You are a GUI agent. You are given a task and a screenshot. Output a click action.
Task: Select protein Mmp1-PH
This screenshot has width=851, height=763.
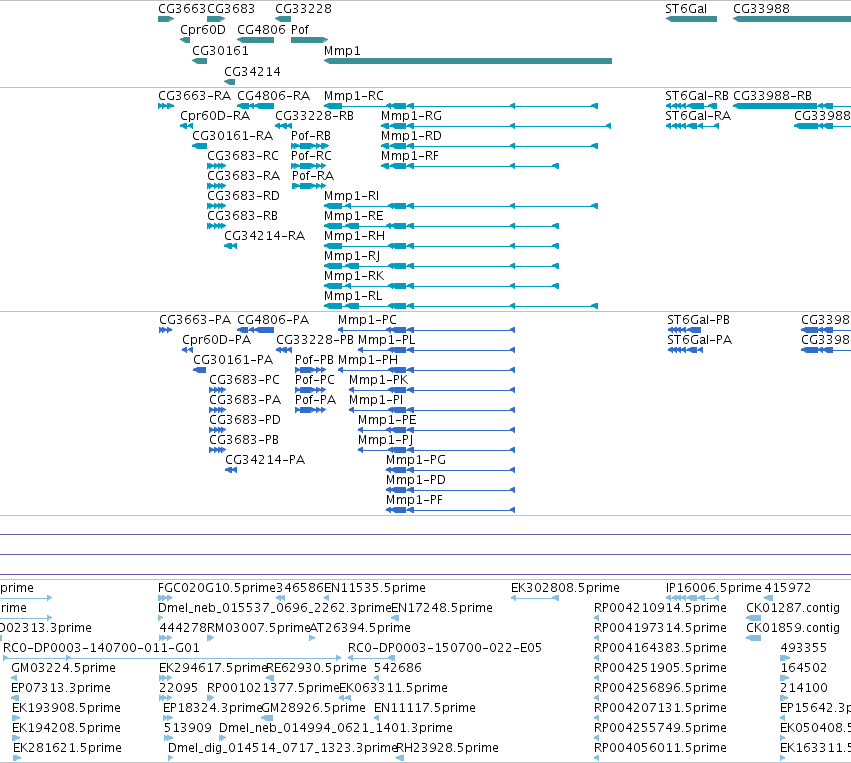tap(426, 370)
